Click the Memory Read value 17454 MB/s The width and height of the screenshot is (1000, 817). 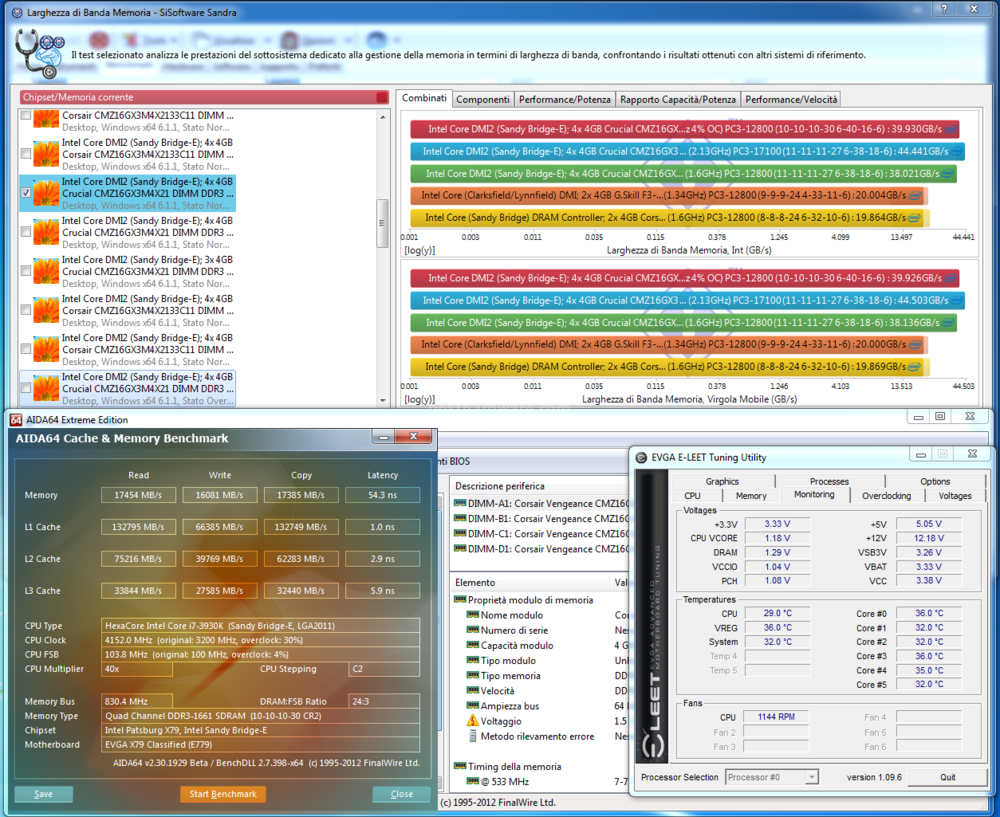[x=138, y=495]
